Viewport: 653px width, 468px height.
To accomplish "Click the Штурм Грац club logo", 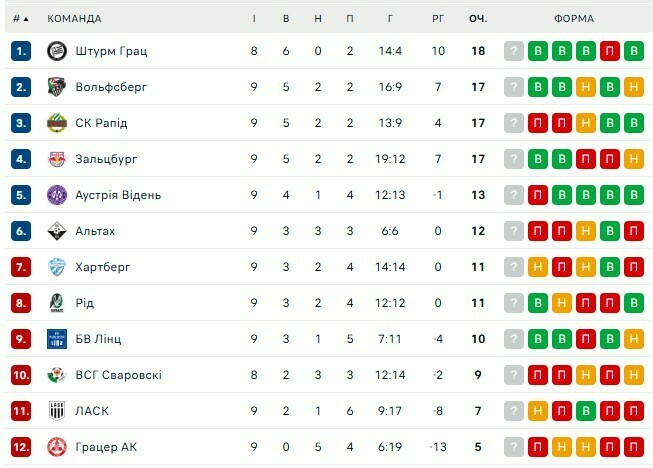I will pyautogui.click(x=56, y=51).
